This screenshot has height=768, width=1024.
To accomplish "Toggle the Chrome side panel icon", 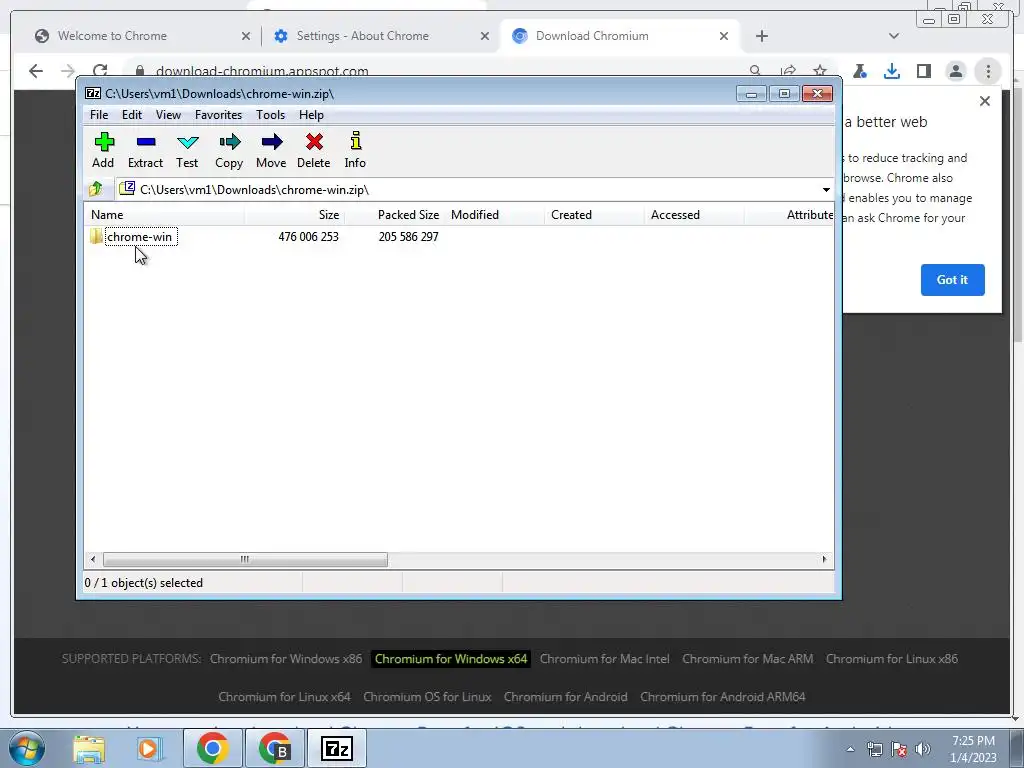I will (924, 71).
